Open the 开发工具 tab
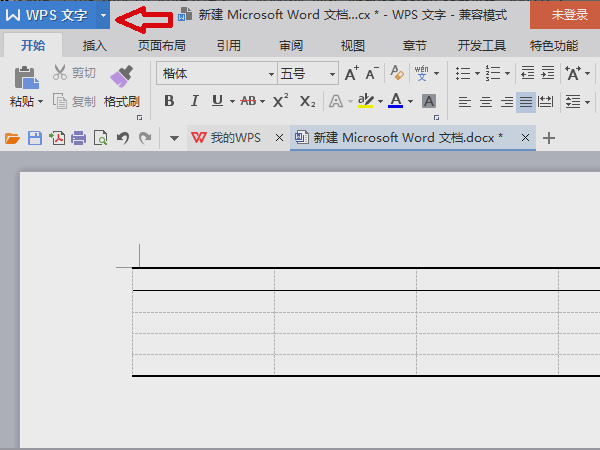 click(482, 46)
